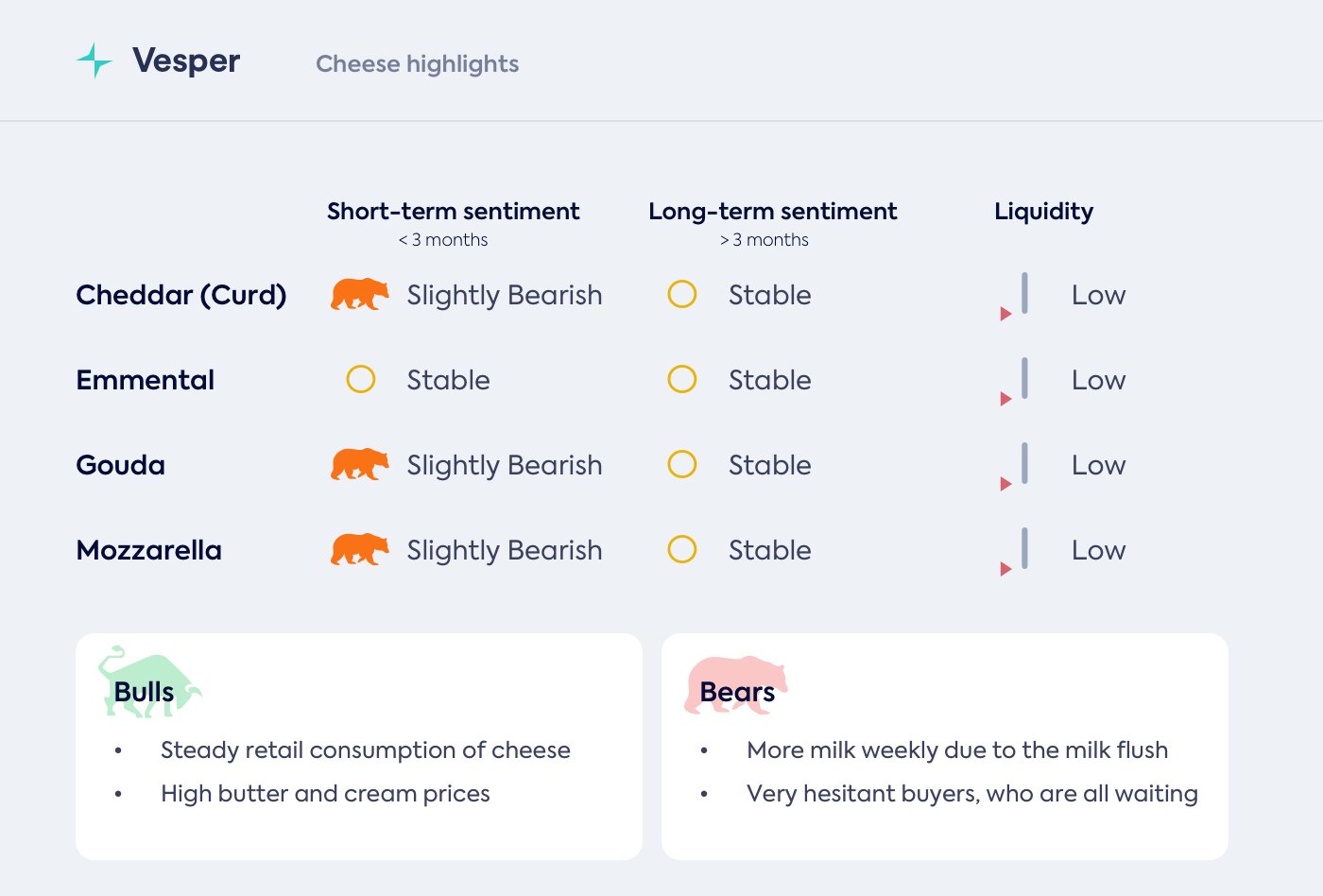This screenshot has width=1323, height=896.
Task: Click Cheddar long-term stable circle icon
Action: 682,295
